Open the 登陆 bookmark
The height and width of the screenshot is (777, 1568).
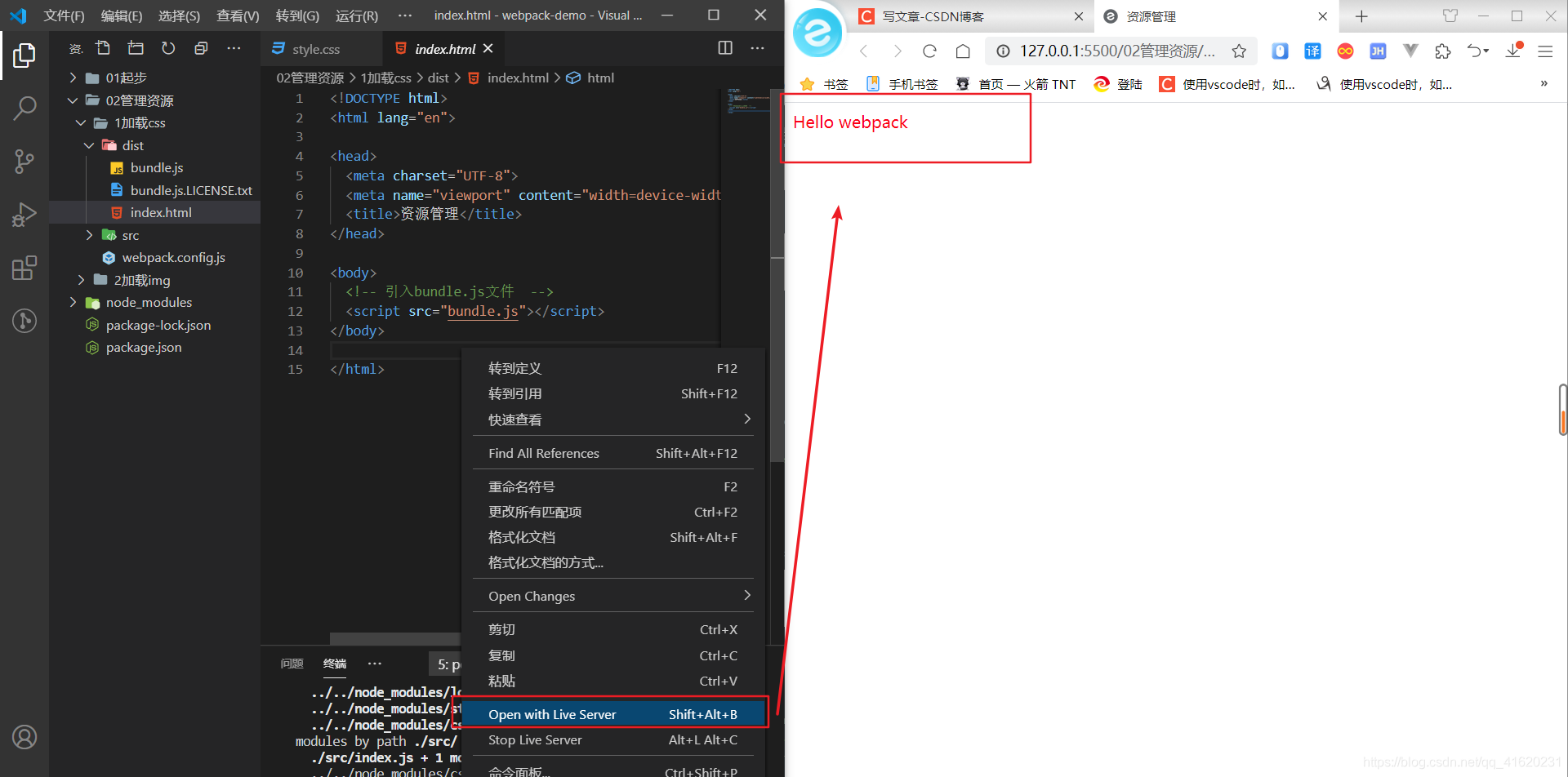pos(1118,84)
